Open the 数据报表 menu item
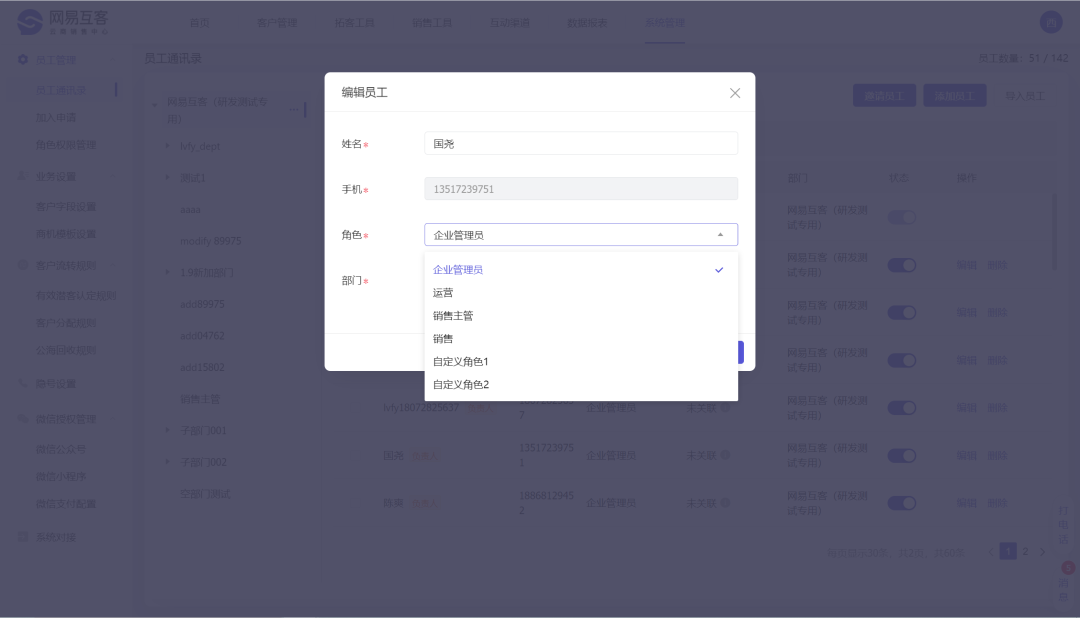 click(x=587, y=22)
